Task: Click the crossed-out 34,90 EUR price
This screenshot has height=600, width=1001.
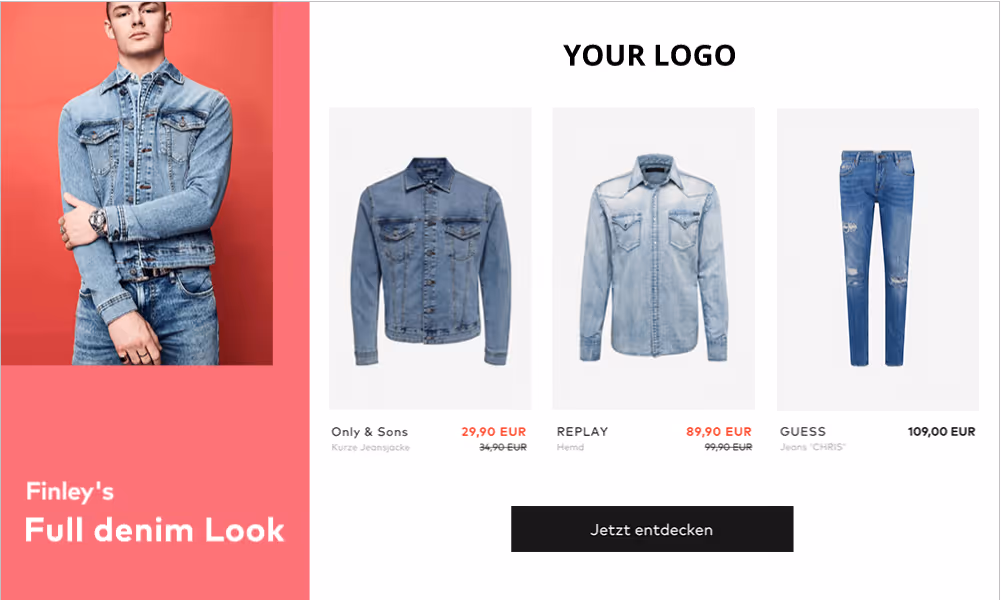Action: click(x=503, y=447)
